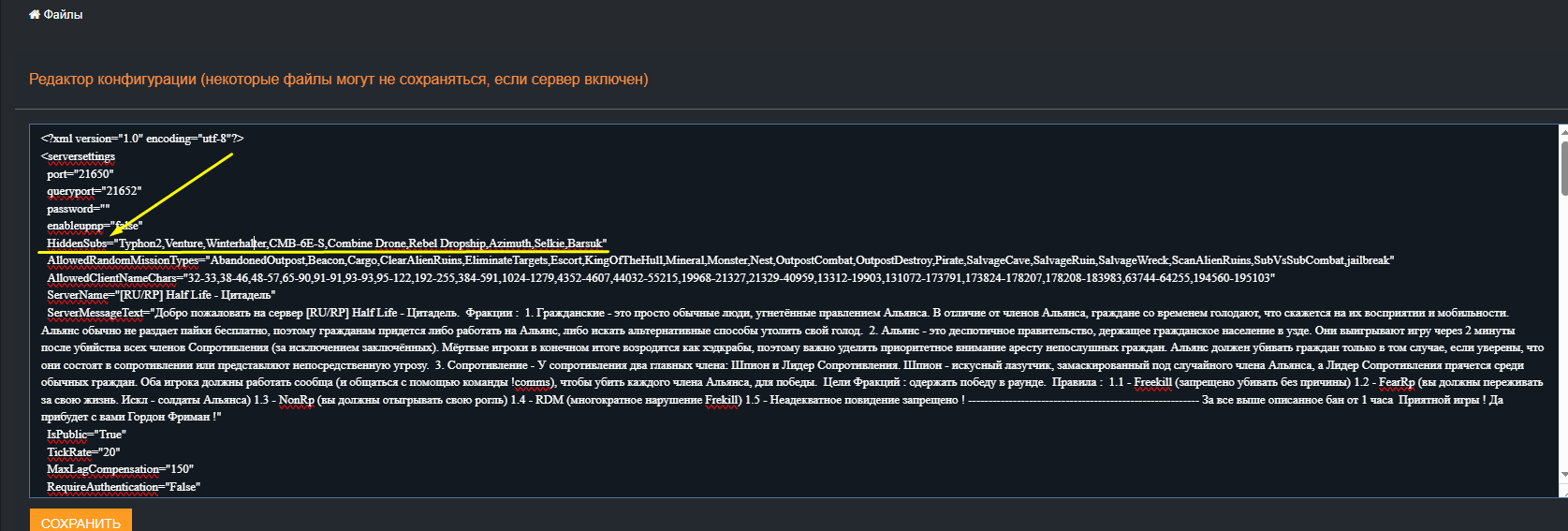Click the RequireAuthentication="False" line
The width and height of the screenshot is (1568, 531).
(124, 487)
